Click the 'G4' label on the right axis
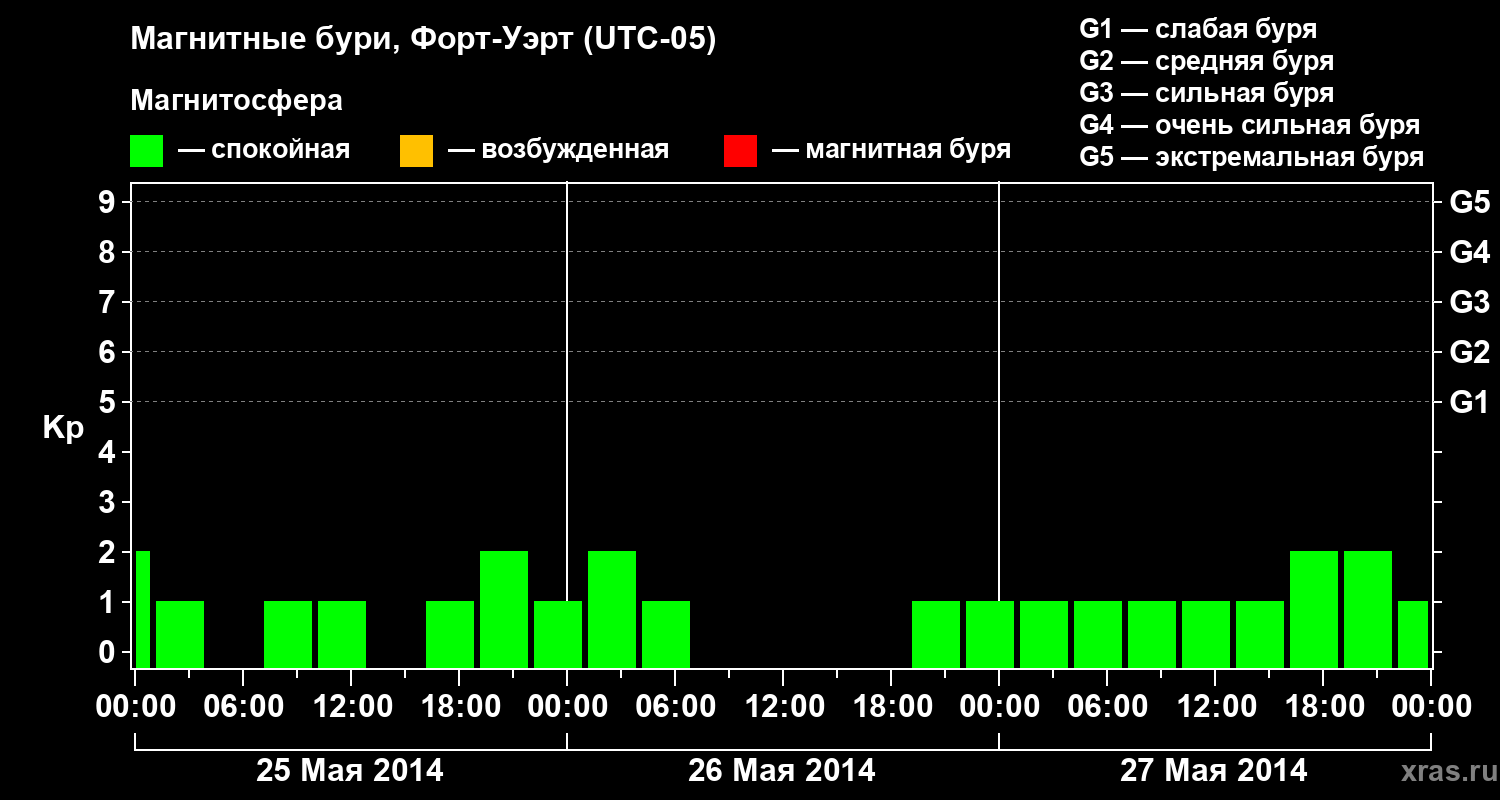 (x=1469, y=252)
